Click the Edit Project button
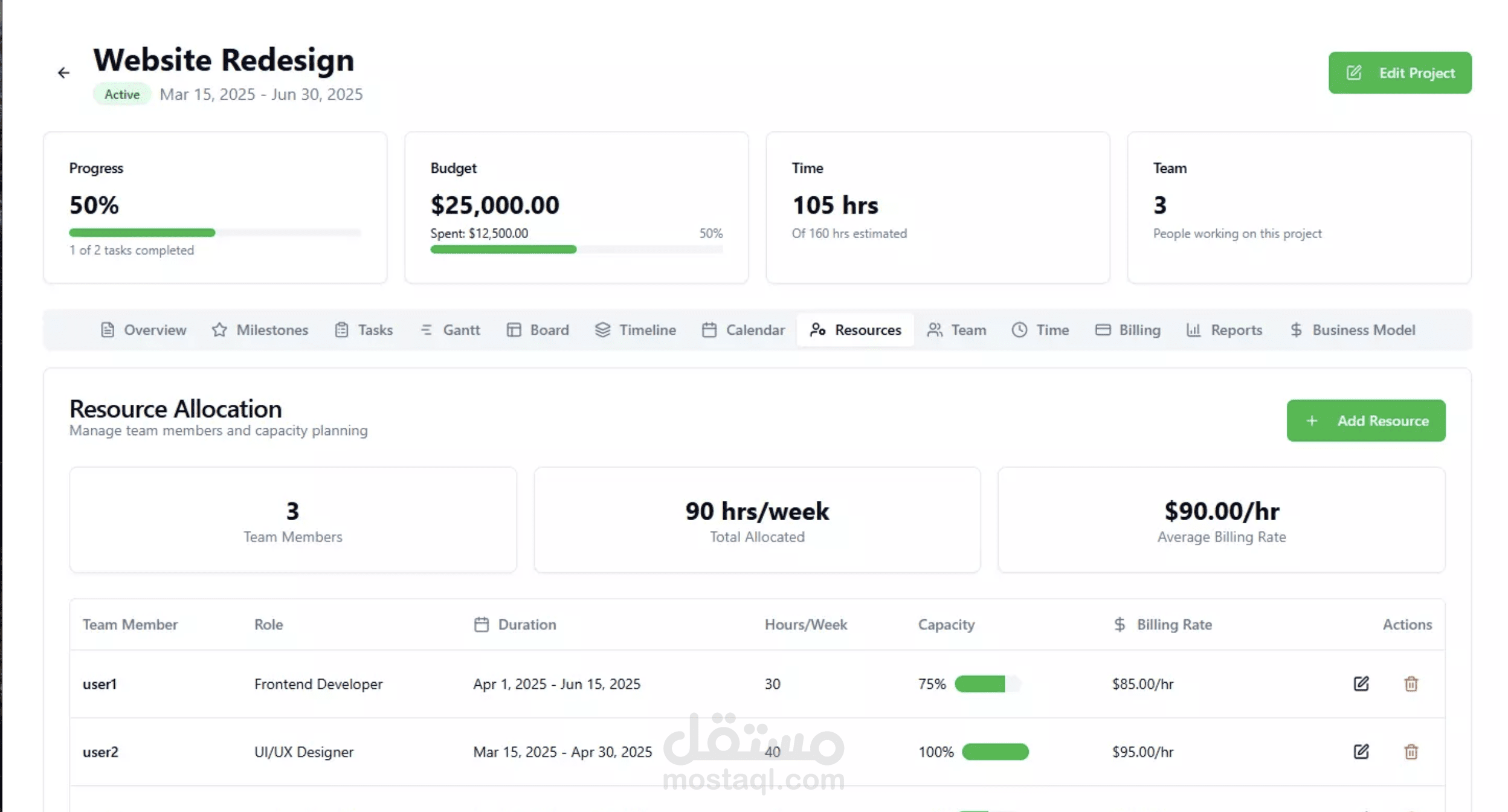1508x812 pixels. point(1399,72)
